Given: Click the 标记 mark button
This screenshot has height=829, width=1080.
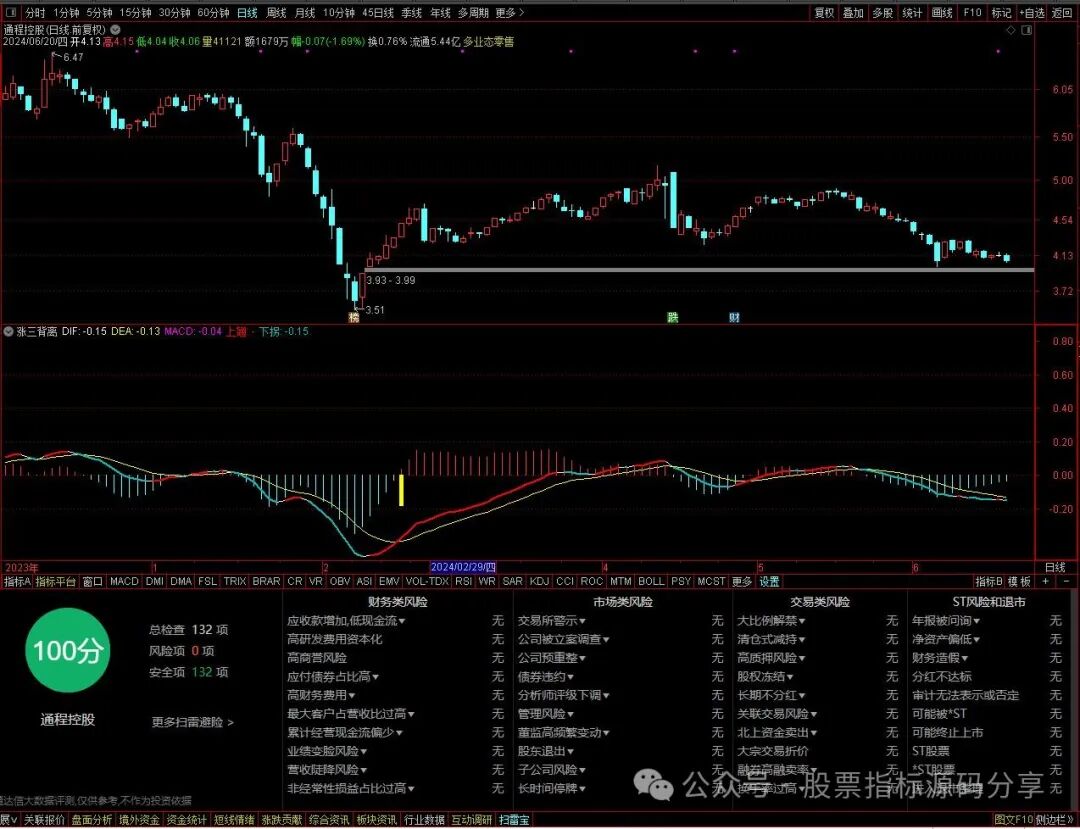Looking at the screenshot, I should pos(1001,12).
